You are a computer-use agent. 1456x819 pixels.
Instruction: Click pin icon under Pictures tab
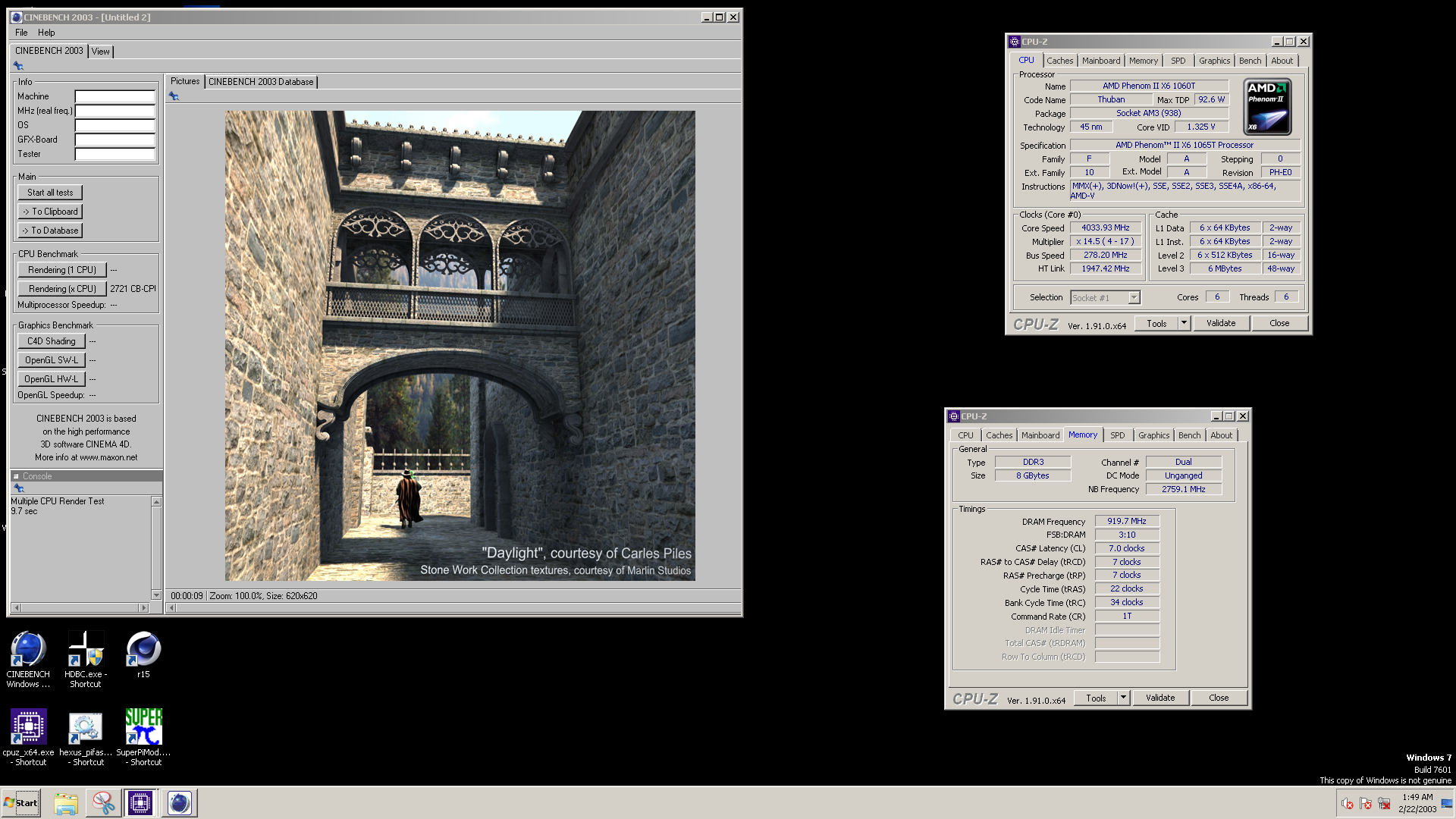[x=174, y=96]
